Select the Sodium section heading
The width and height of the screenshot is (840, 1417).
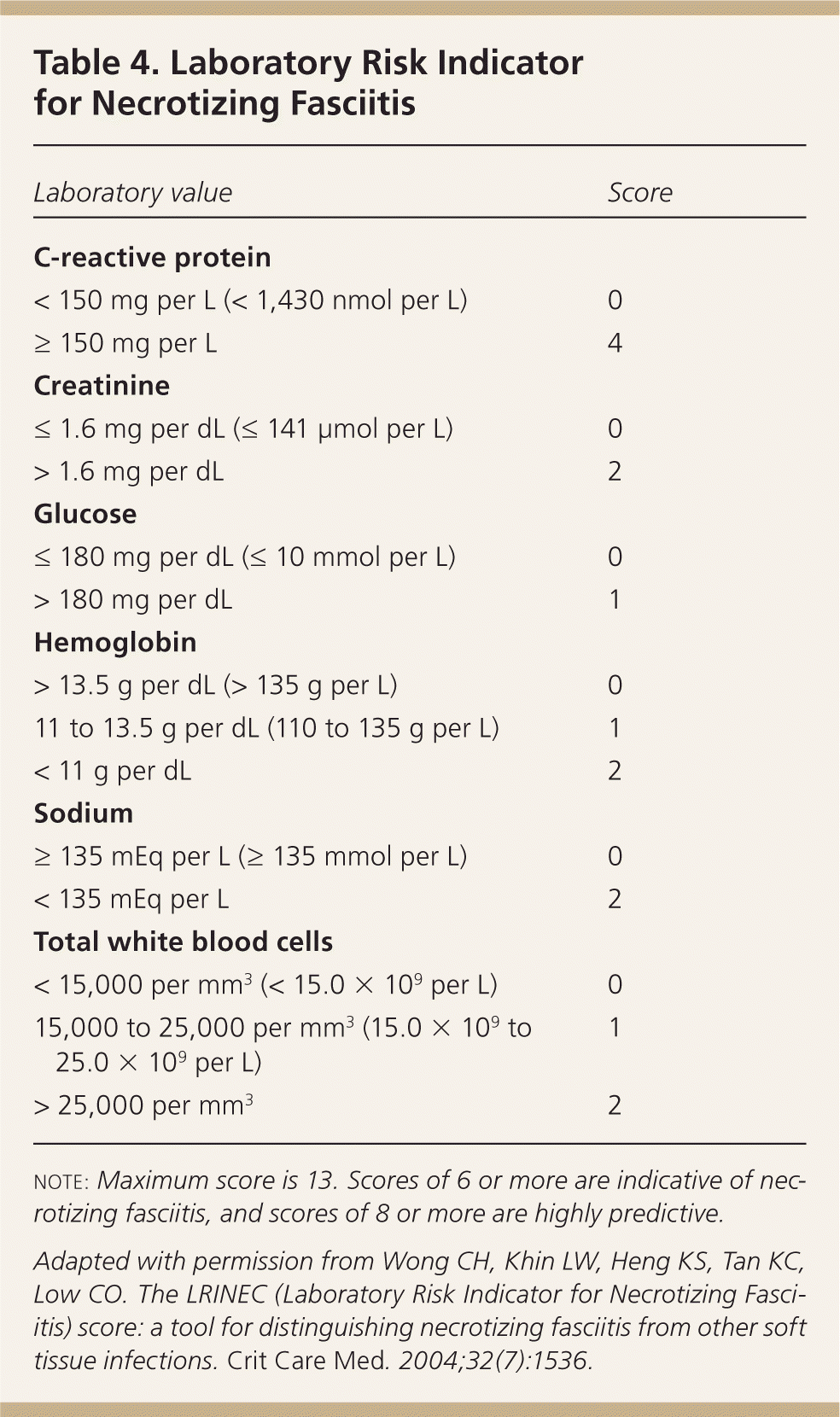(x=84, y=813)
